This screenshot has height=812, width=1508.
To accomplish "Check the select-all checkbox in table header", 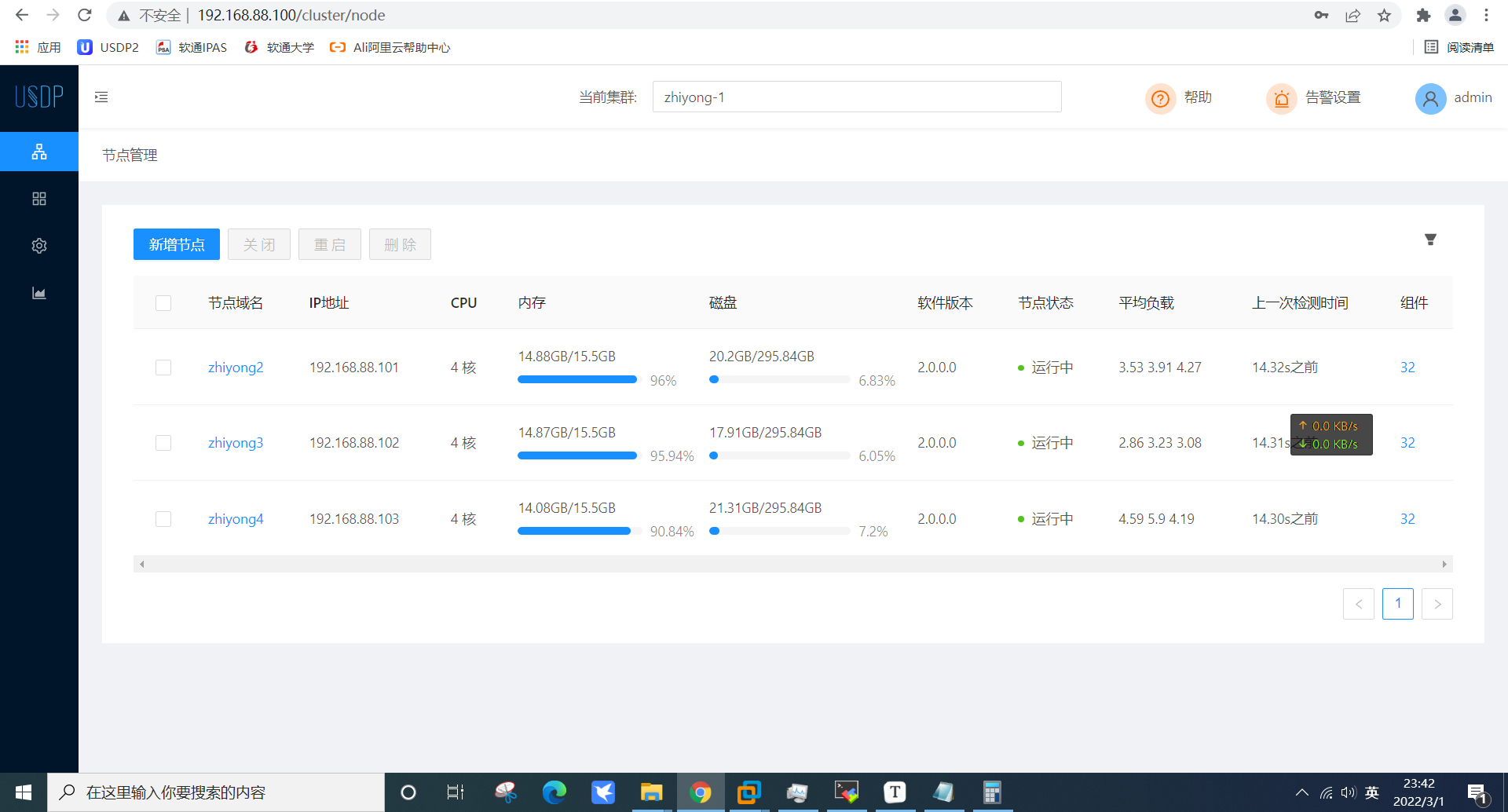I will [163, 302].
